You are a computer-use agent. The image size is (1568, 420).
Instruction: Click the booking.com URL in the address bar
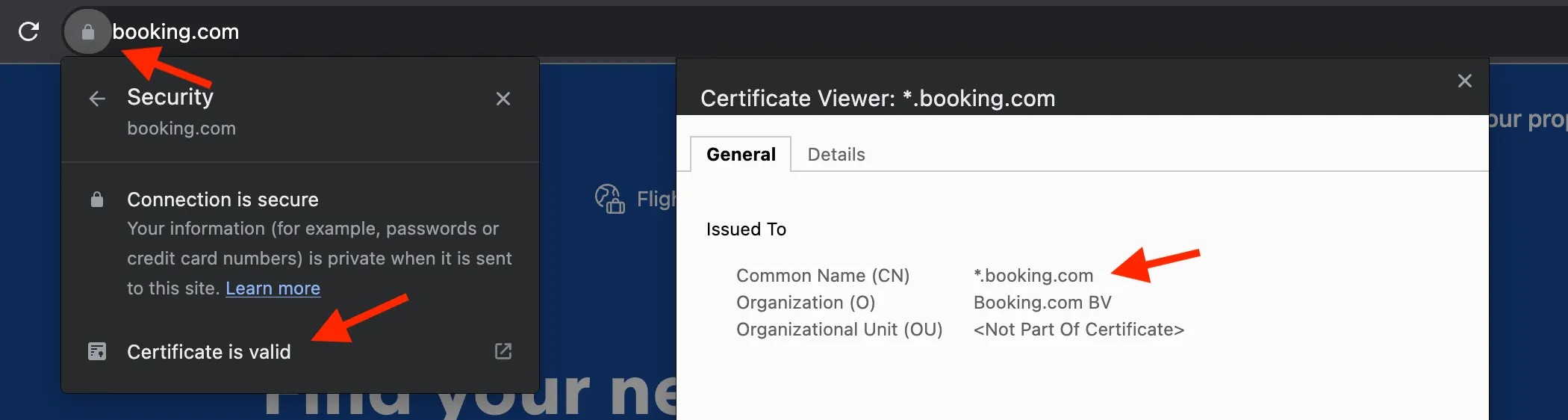(175, 31)
